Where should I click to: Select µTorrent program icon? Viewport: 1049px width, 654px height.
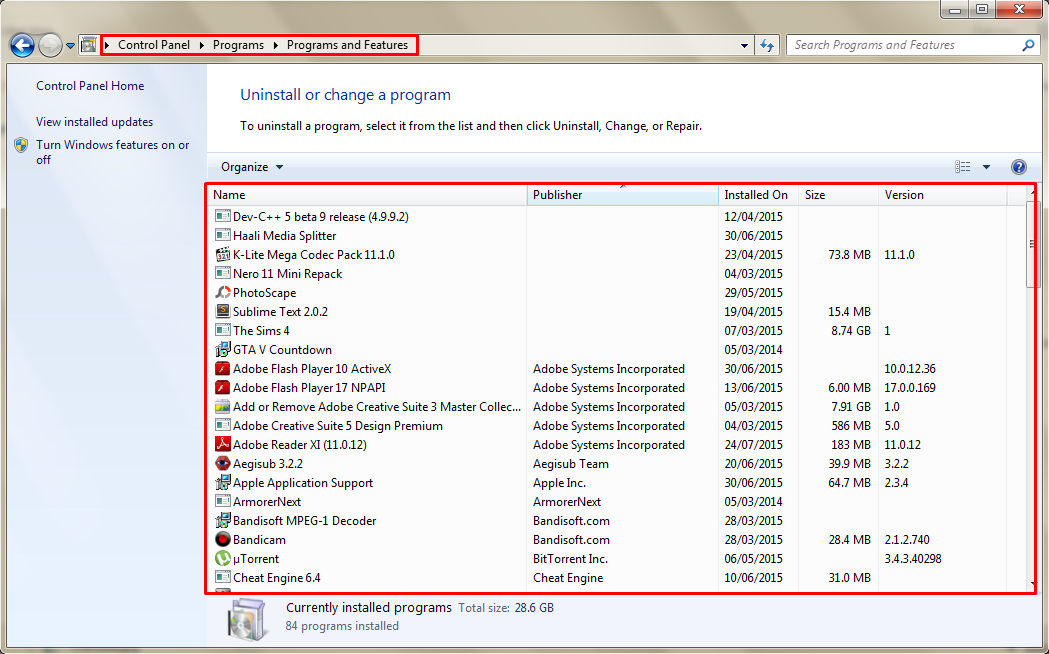point(223,558)
